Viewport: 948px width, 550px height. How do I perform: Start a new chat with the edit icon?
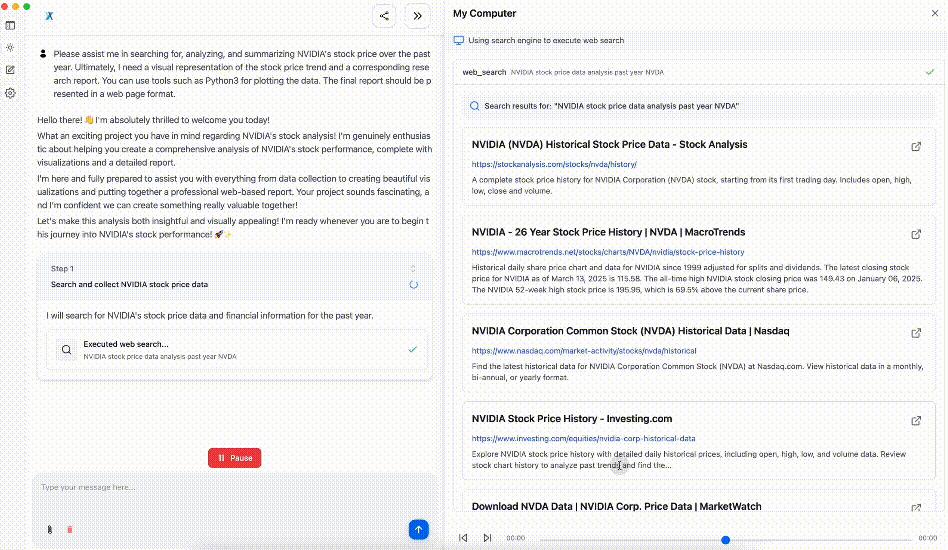[10, 70]
